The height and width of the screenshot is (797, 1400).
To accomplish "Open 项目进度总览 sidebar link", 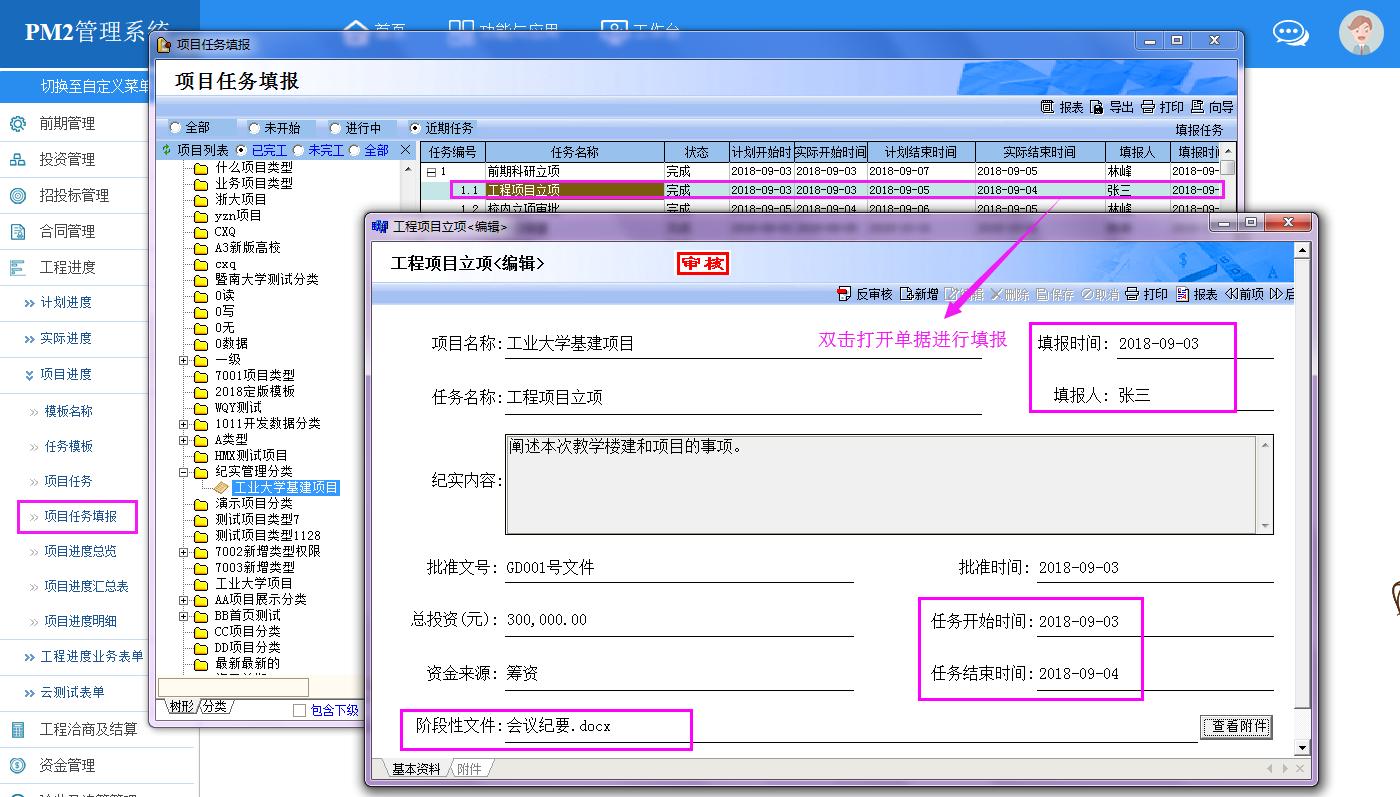I will pos(80,551).
